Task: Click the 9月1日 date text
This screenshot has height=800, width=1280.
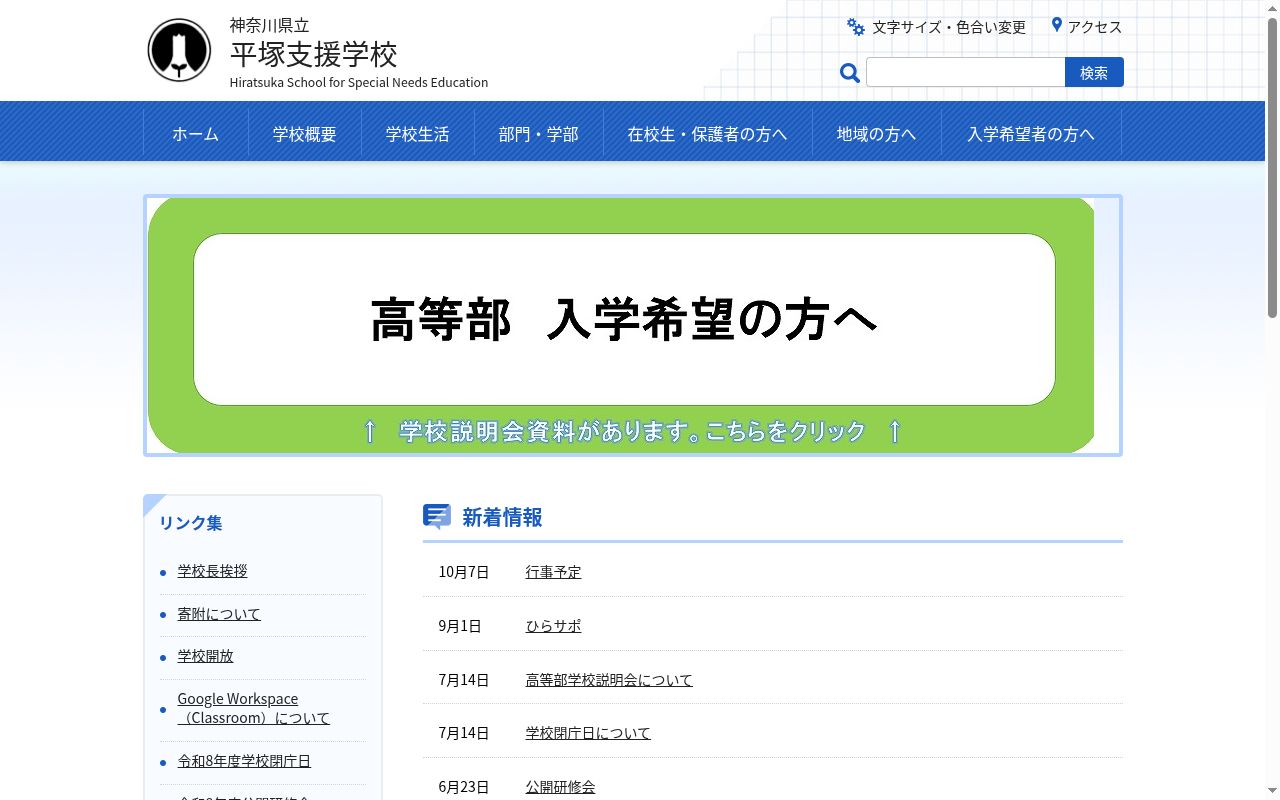Action: [460, 626]
